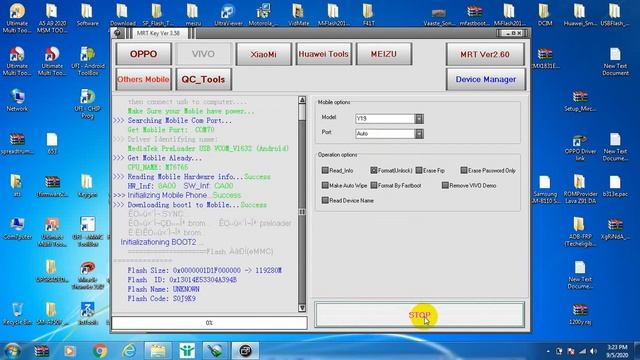The image size is (640, 360).
Task: Open ROMProvider Lava Z91 DA folder
Action: [x=580, y=189]
